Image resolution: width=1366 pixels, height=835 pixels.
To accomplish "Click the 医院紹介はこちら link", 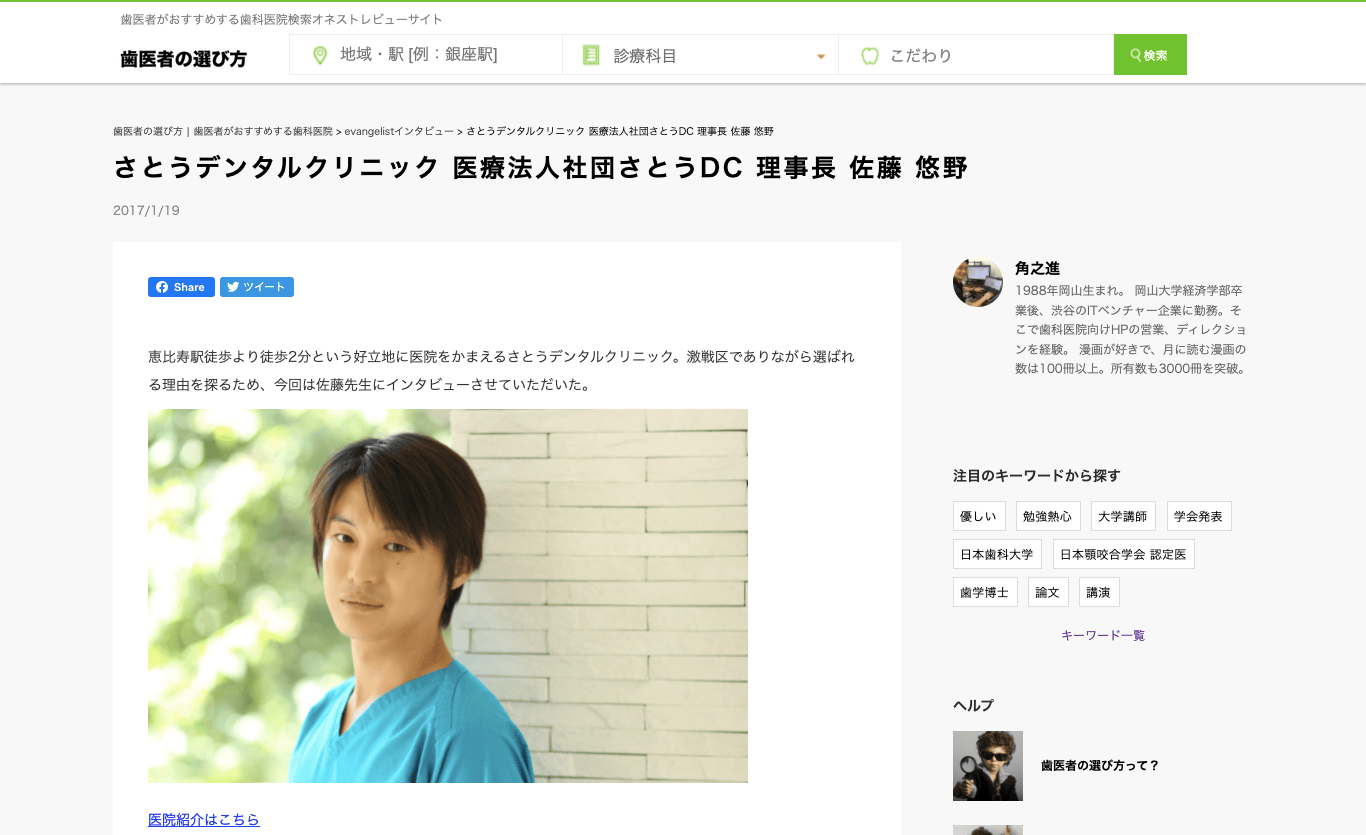I will [x=204, y=820].
